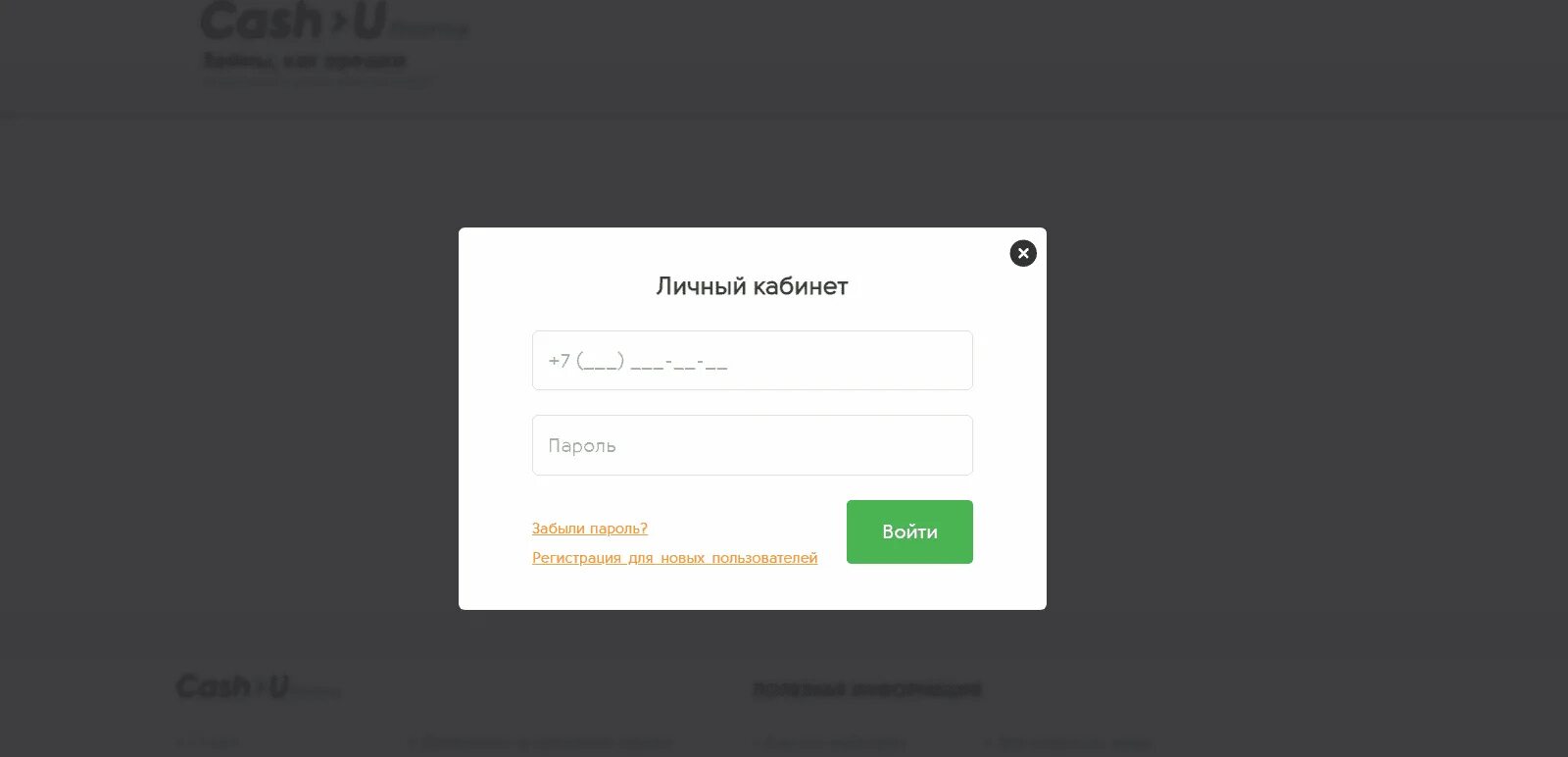Submit the form with Войти button
Viewport: 1568px width, 757px height.
(909, 531)
